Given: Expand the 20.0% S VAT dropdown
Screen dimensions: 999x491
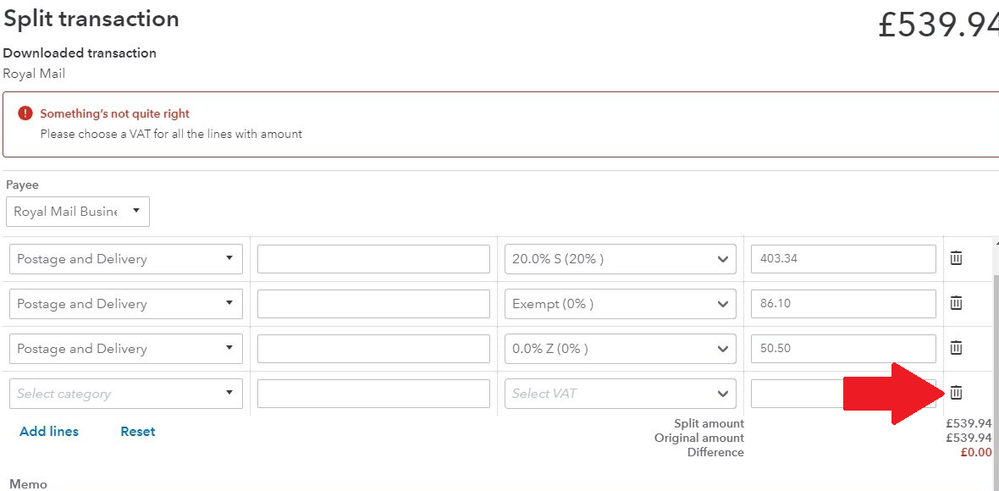Looking at the screenshot, I should click(x=620, y=259).
